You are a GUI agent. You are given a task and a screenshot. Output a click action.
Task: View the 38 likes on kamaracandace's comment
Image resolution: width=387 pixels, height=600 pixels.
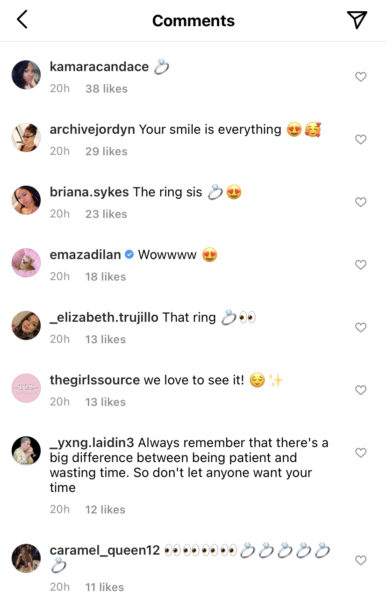(x=106, y=89)
